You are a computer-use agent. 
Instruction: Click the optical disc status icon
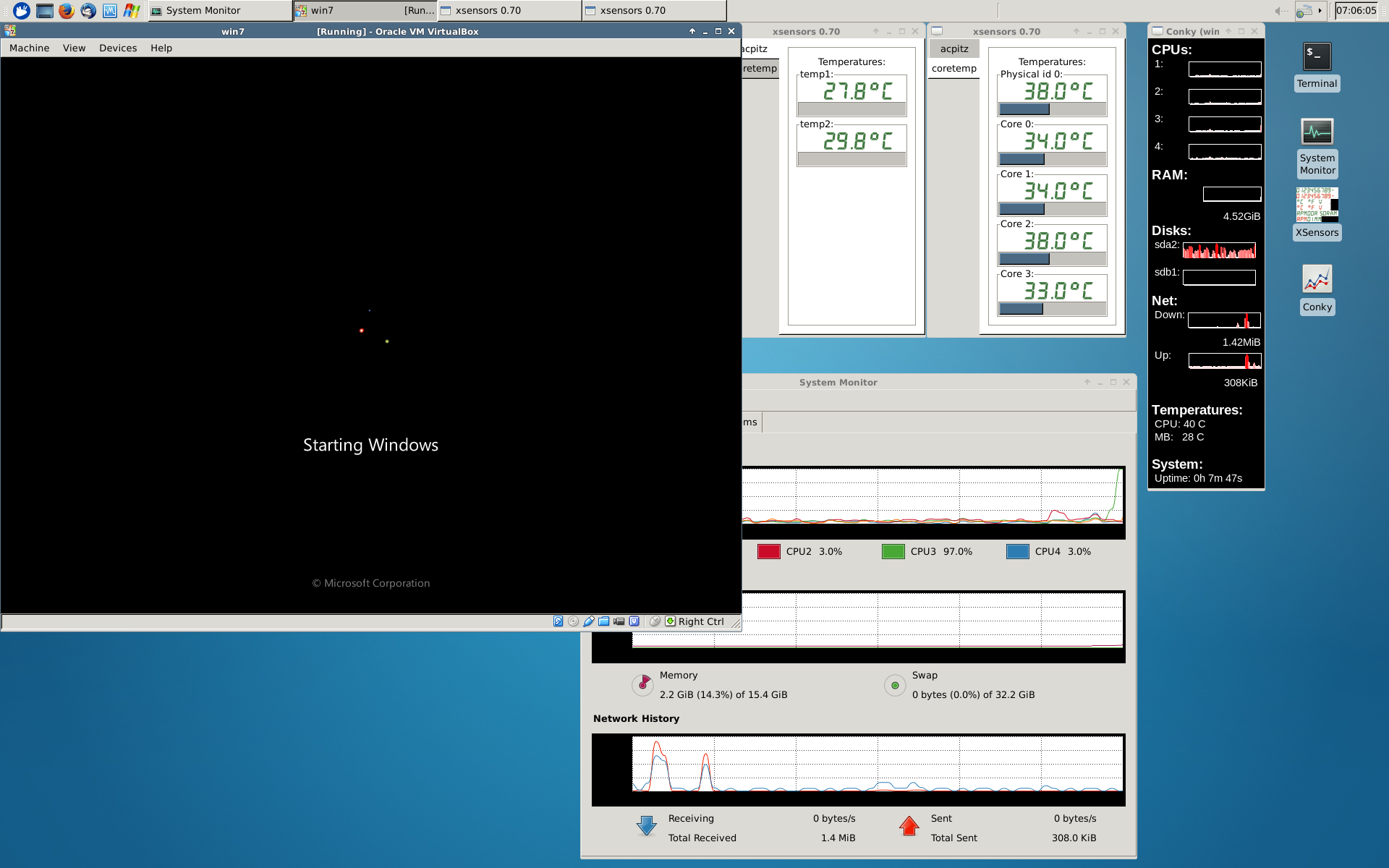[x=574, y=621]
